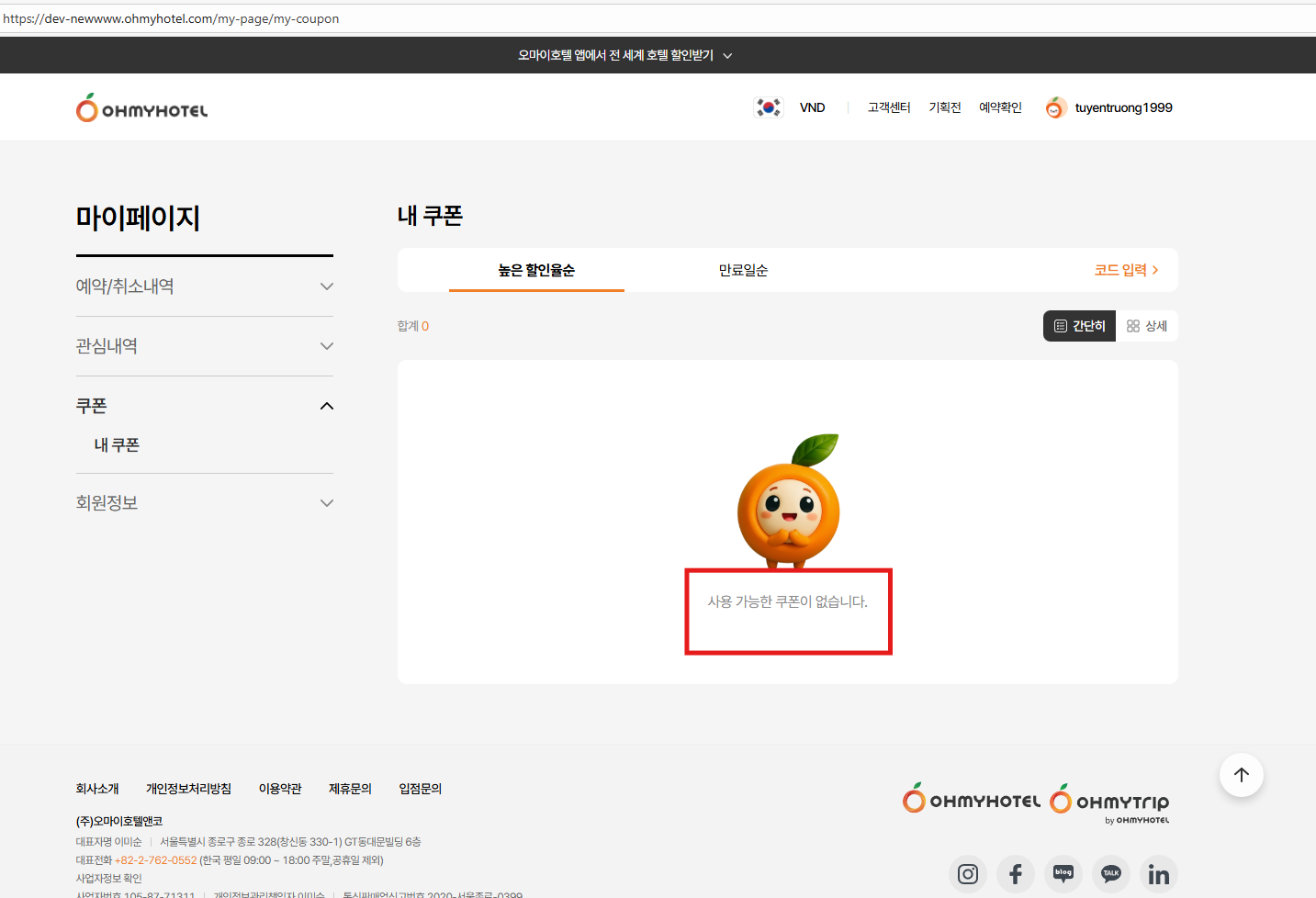
Task: Open the 개인정보처리방침 footer link
Action: click(x=188, y=789)
